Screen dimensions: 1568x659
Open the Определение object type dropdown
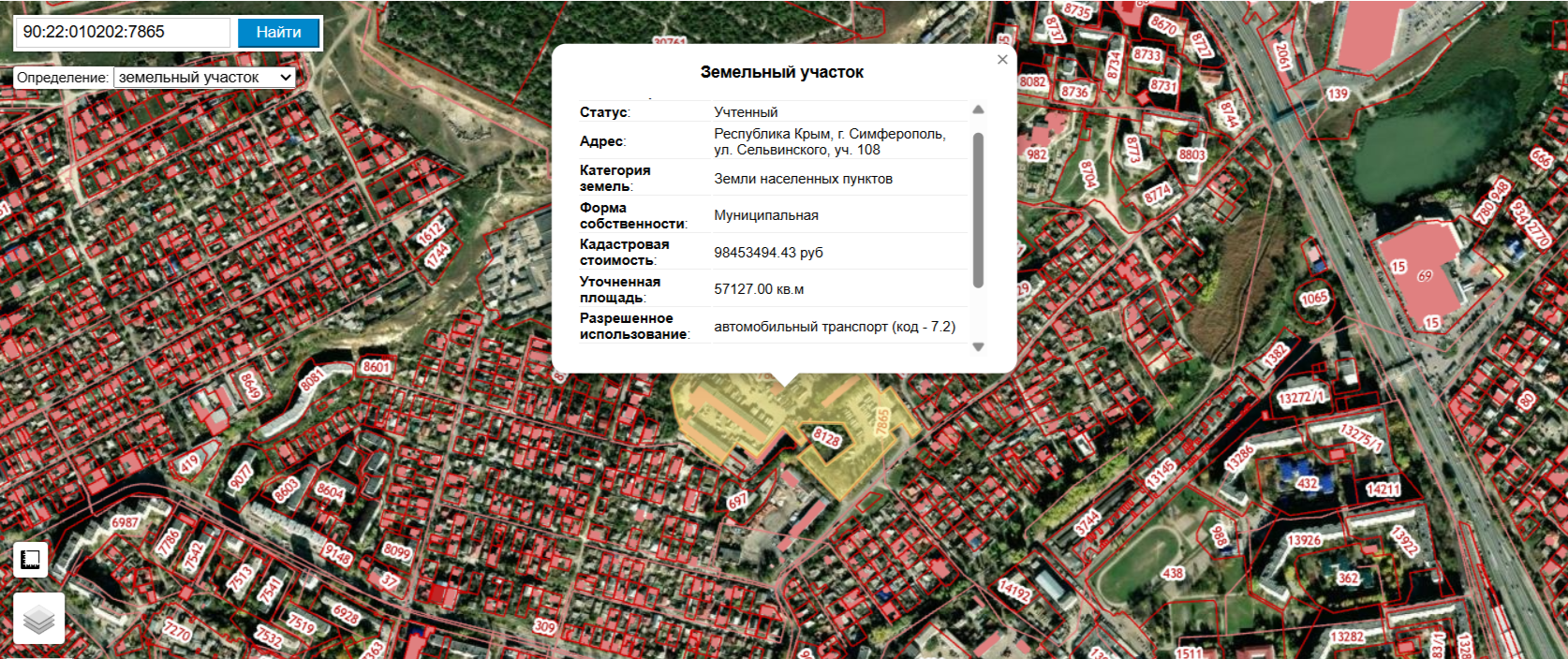[x=204, y=78]
